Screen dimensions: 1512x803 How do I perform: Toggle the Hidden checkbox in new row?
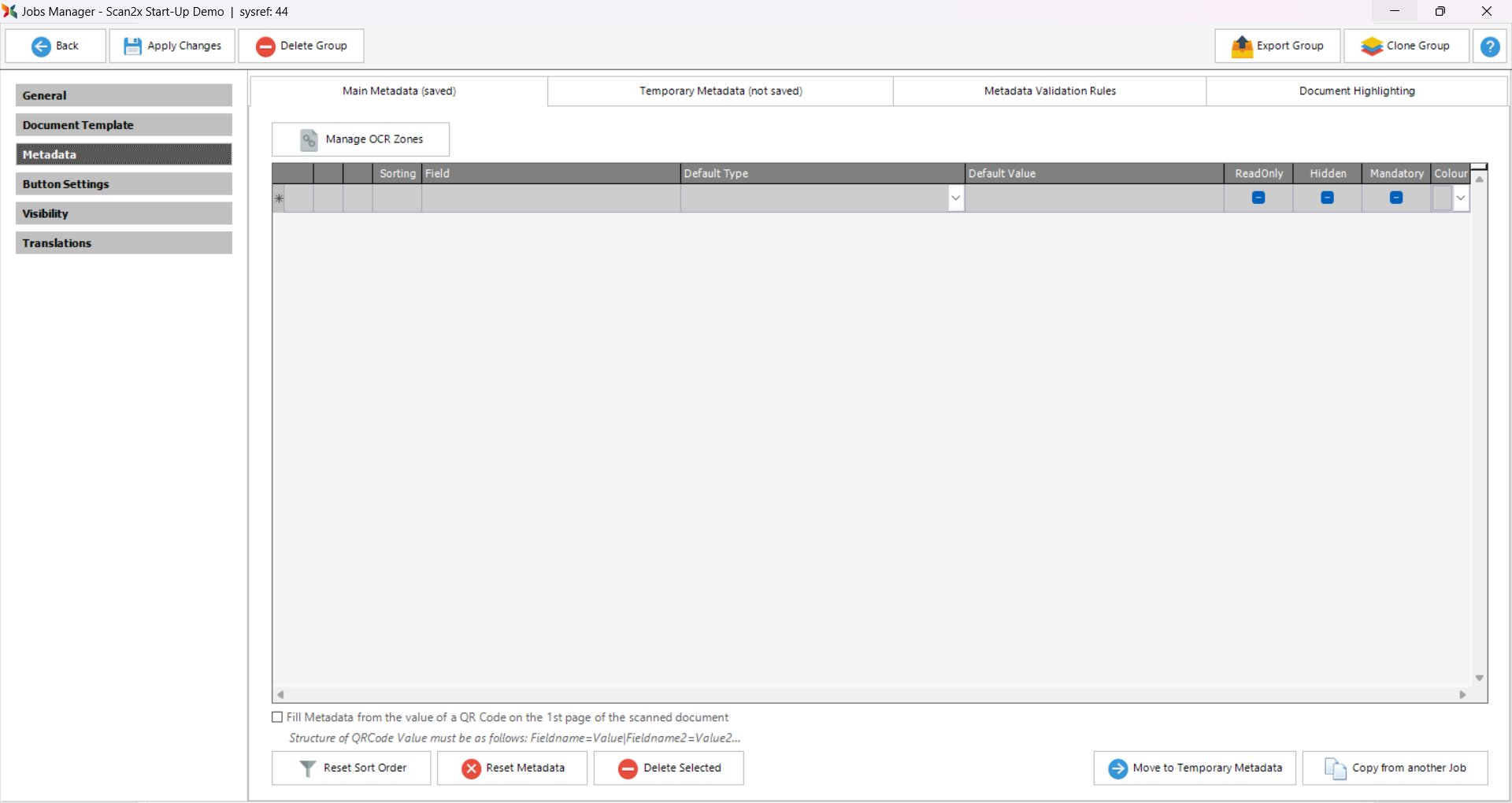pyautogui.click(x=1327, y=198)
